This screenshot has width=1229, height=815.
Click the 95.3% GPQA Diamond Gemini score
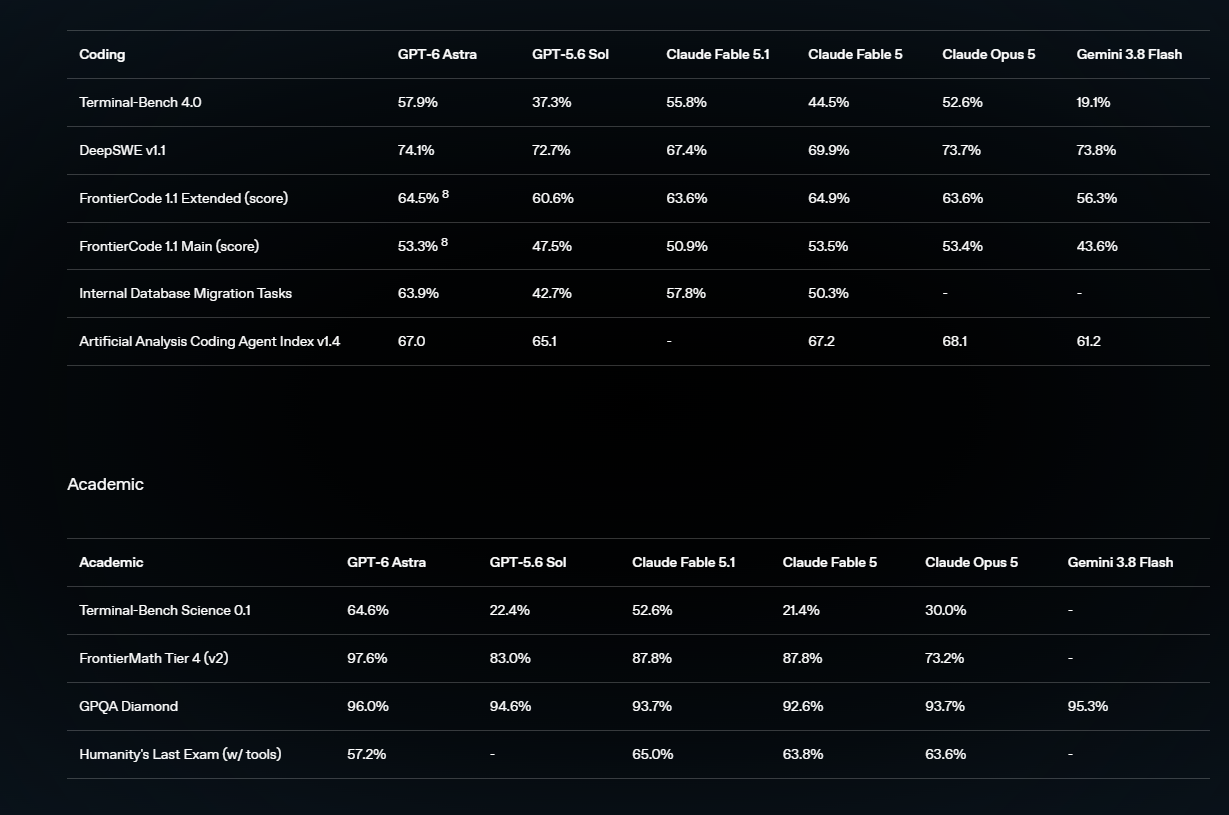coord(1088,706)
